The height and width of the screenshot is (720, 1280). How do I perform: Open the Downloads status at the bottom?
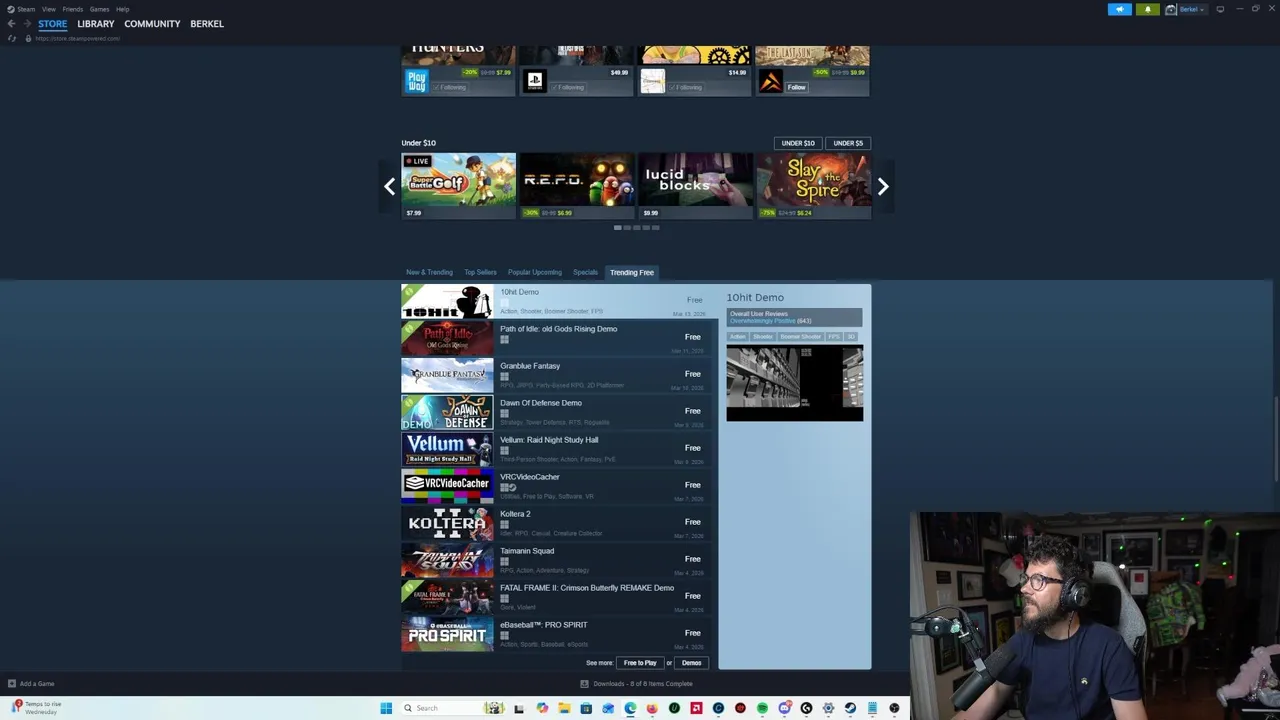point(637,684)
